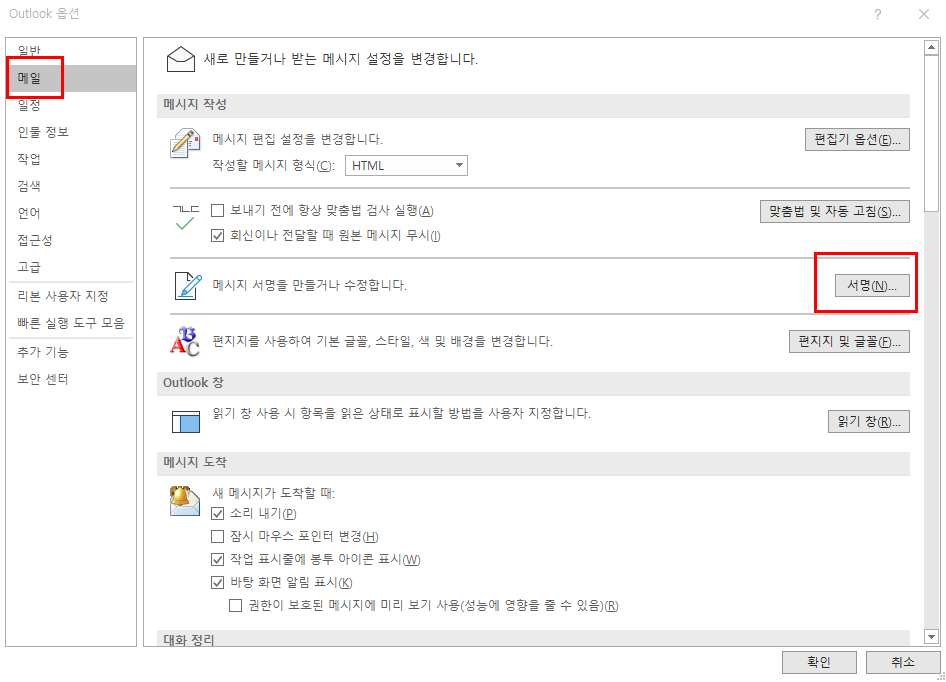Confirm with the 확인 button
Screen dimensions: 946x682
(819, 662)
